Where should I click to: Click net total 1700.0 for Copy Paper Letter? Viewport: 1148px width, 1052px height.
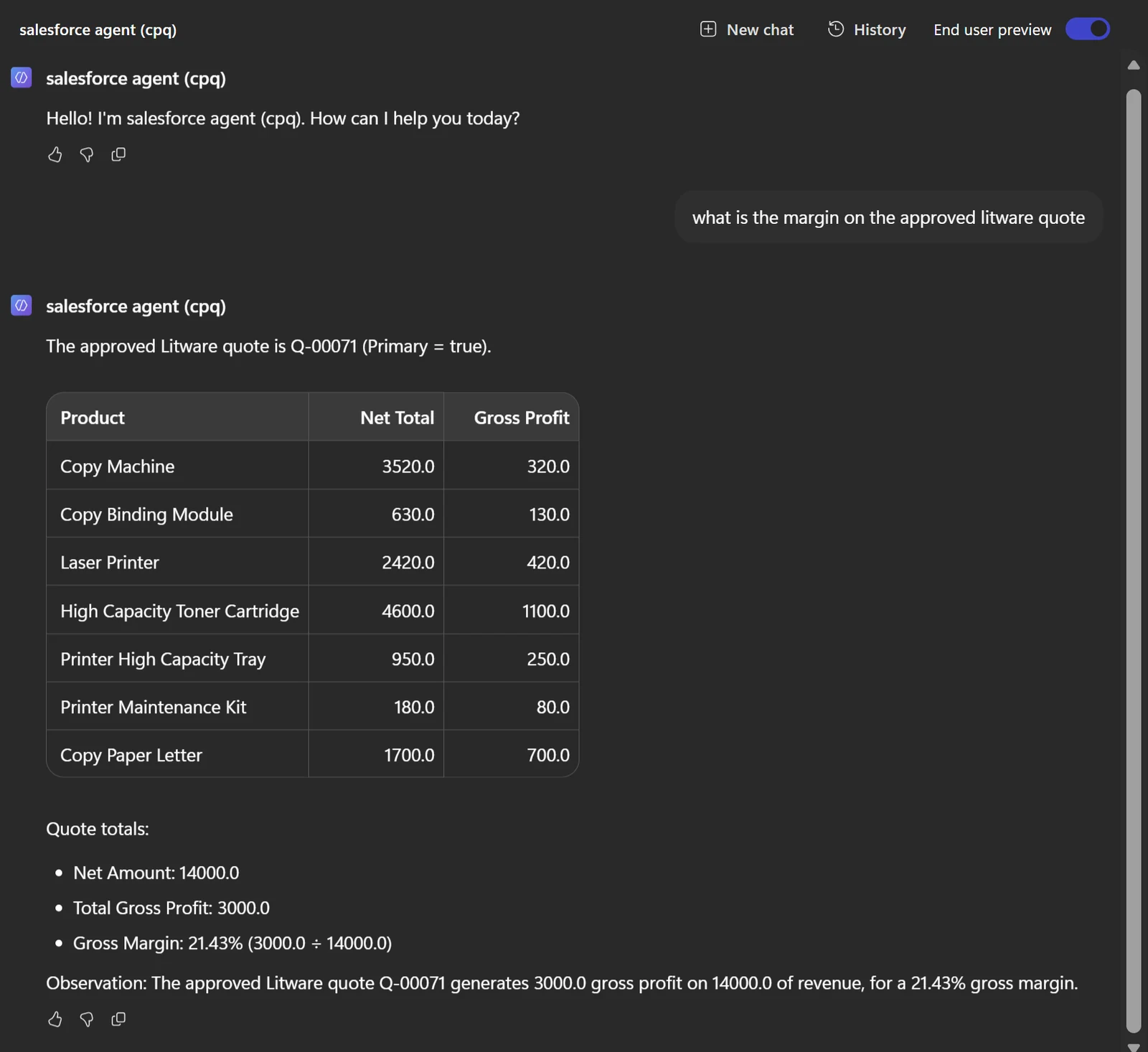[x=377, y=755]
